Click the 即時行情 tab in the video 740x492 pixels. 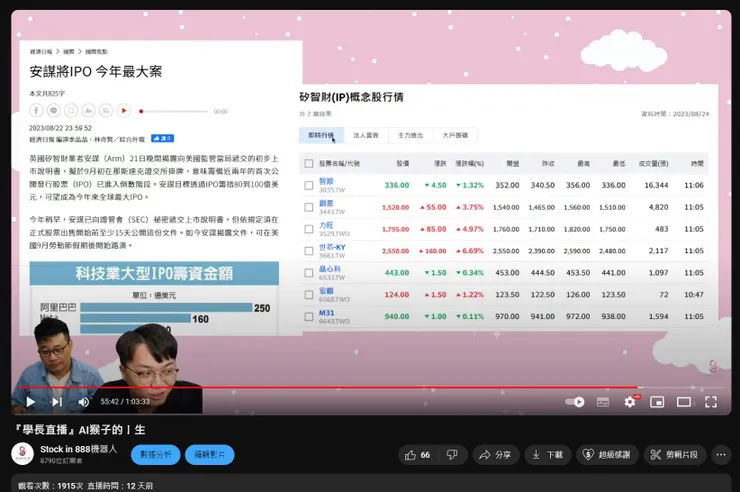(x=321, y=135)
